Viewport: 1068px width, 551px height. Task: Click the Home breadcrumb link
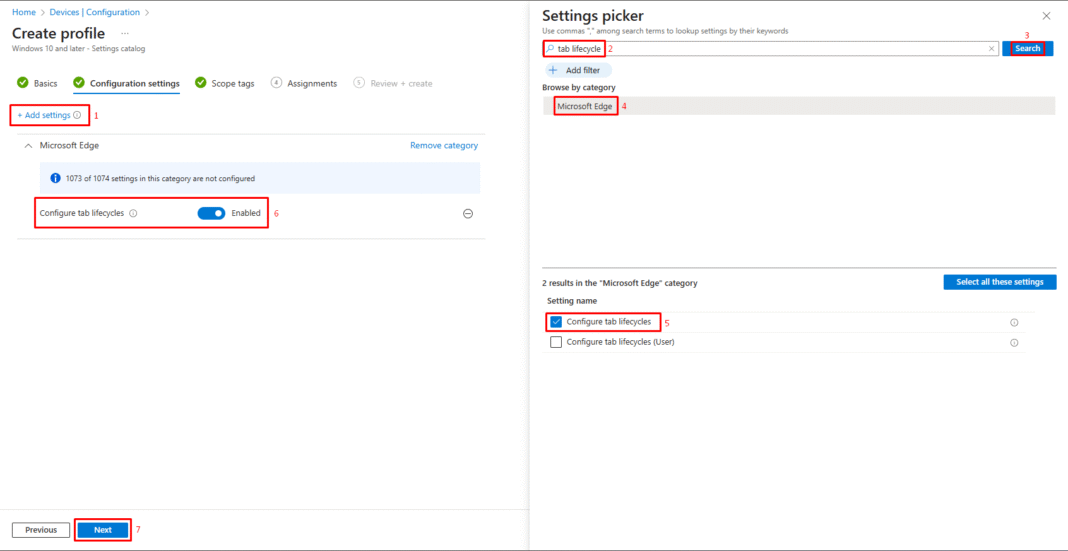(24, 12)
